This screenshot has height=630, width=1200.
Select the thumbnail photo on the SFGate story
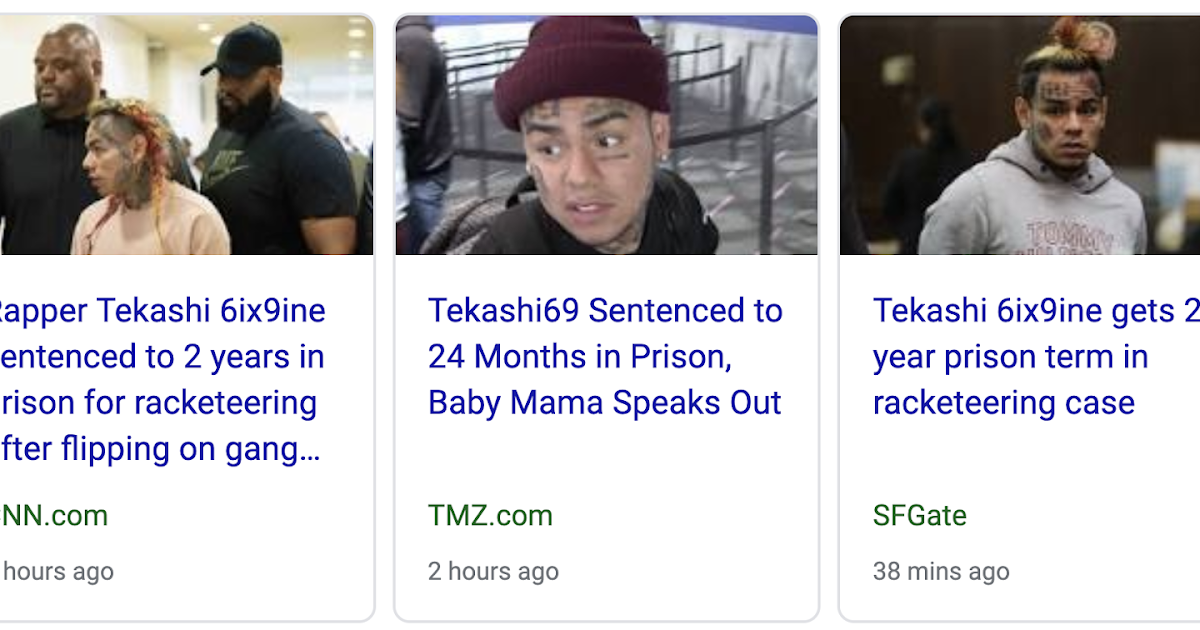pyautogui.click(x=1020, y=131)
